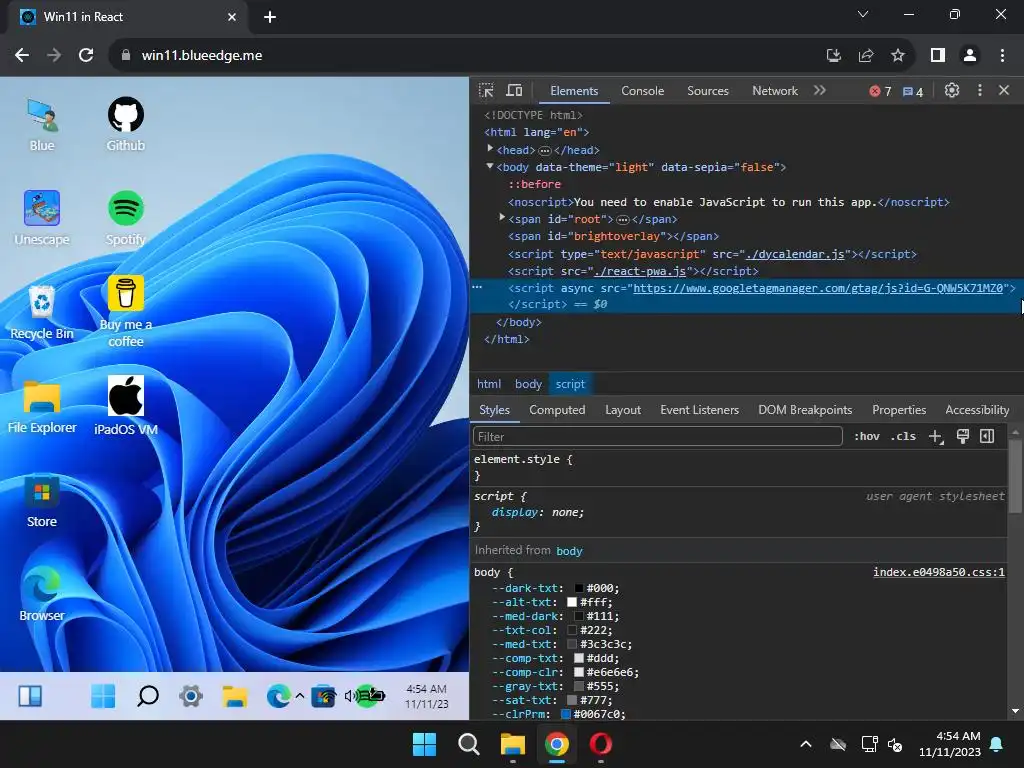This screenshot has width=1024, height=768.
Task: Expand the span id root node
Action: point(502,217)
